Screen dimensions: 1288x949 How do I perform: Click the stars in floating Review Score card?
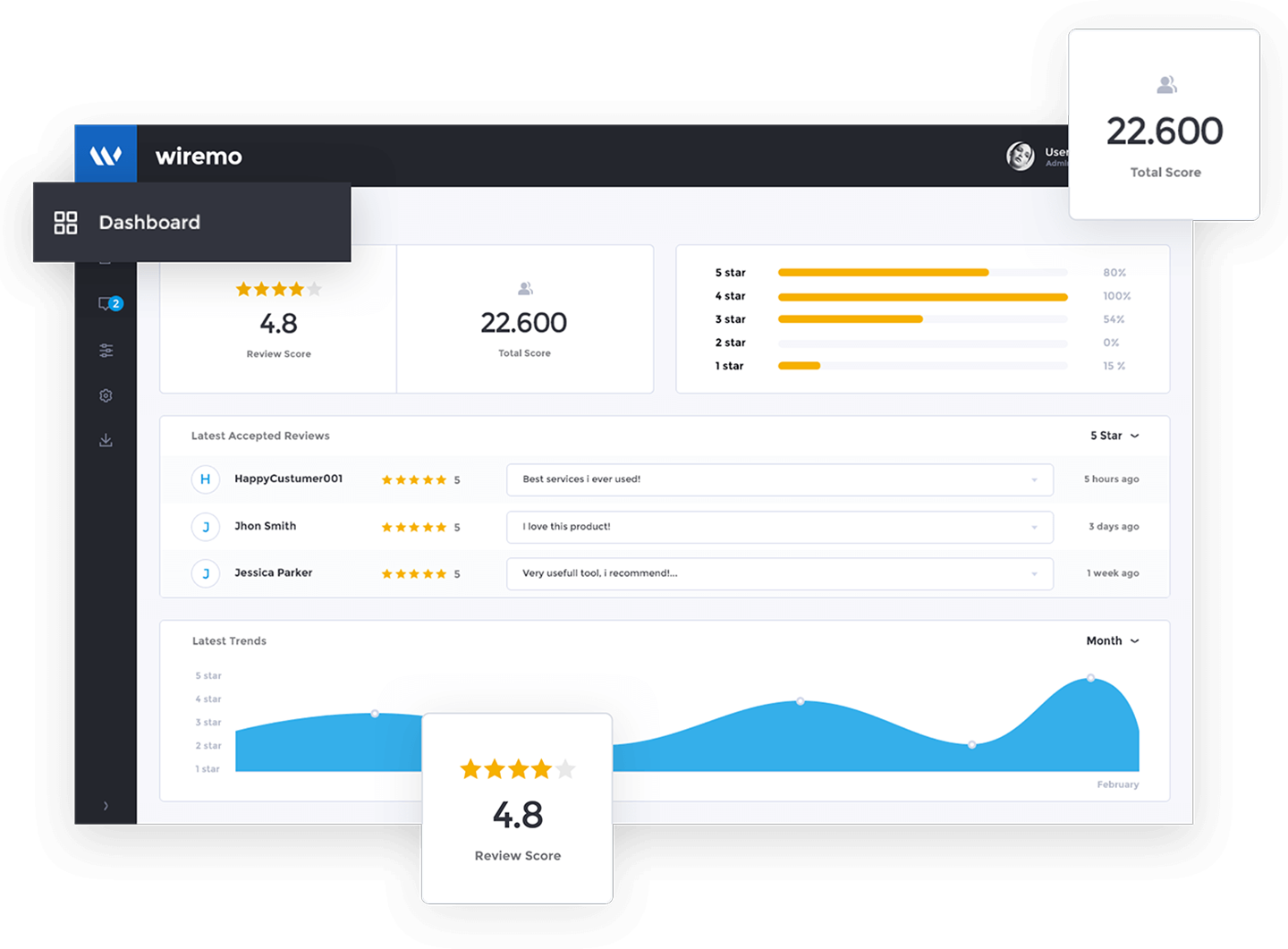tap(518, 769)
